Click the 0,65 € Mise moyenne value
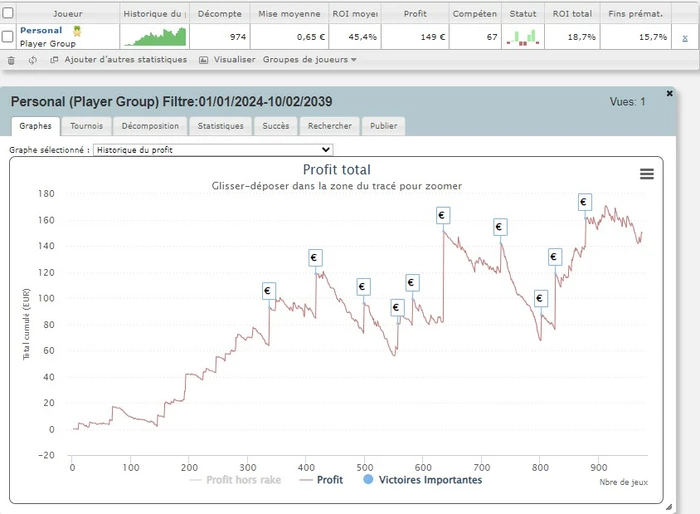The height and width of the screenshot is (514, 700). coord(311,37)
